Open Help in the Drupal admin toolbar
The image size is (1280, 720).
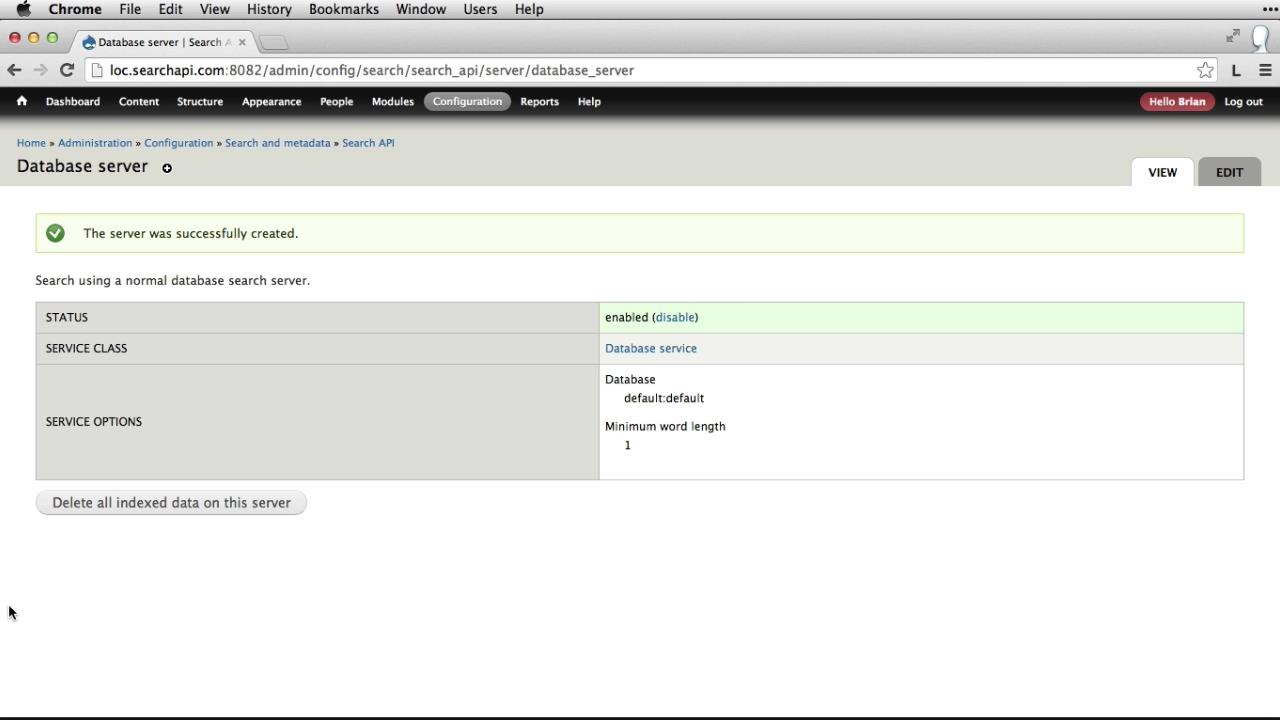click(589, 101)
